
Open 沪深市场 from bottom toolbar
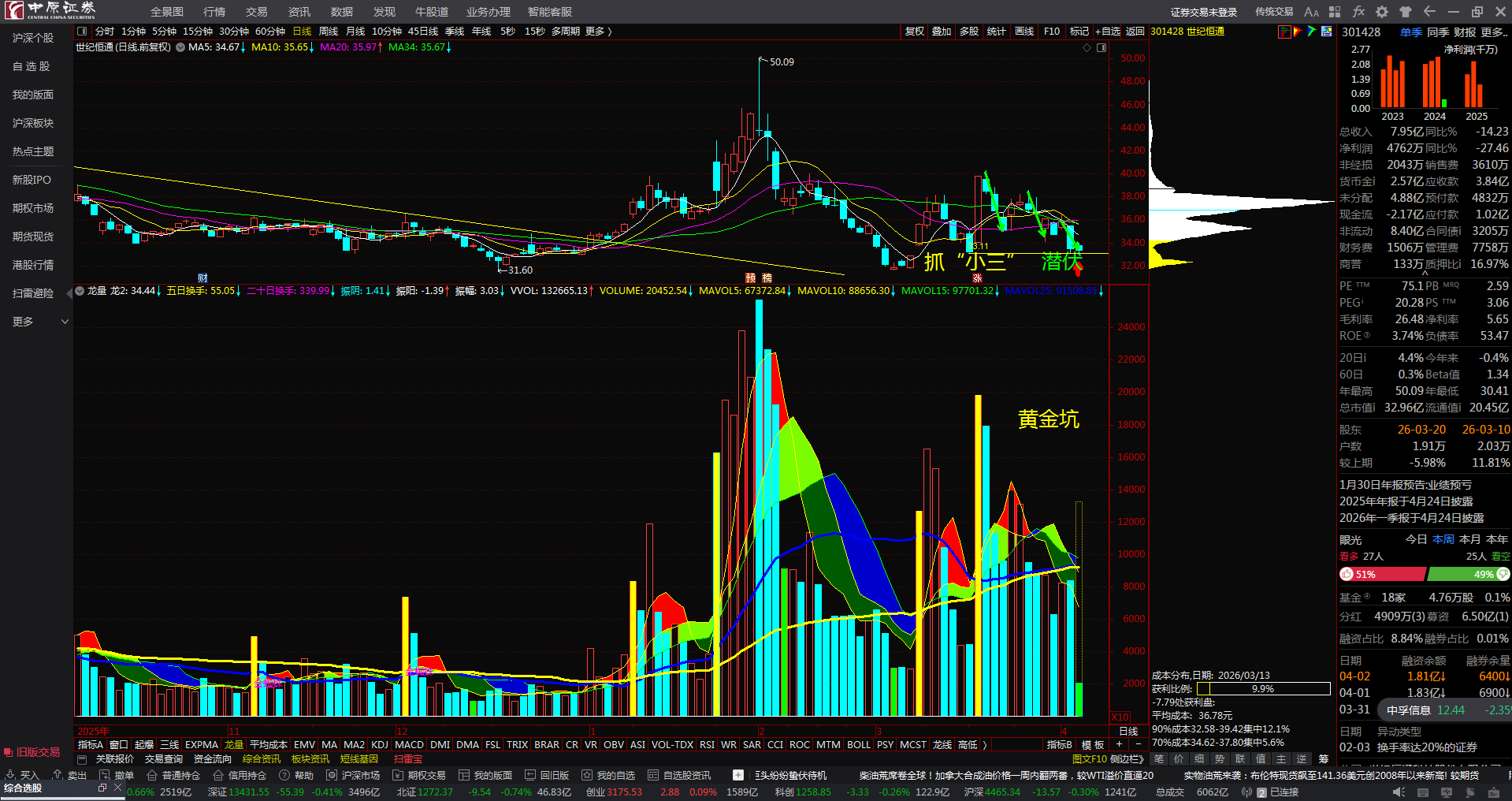(x=353, y=775)
